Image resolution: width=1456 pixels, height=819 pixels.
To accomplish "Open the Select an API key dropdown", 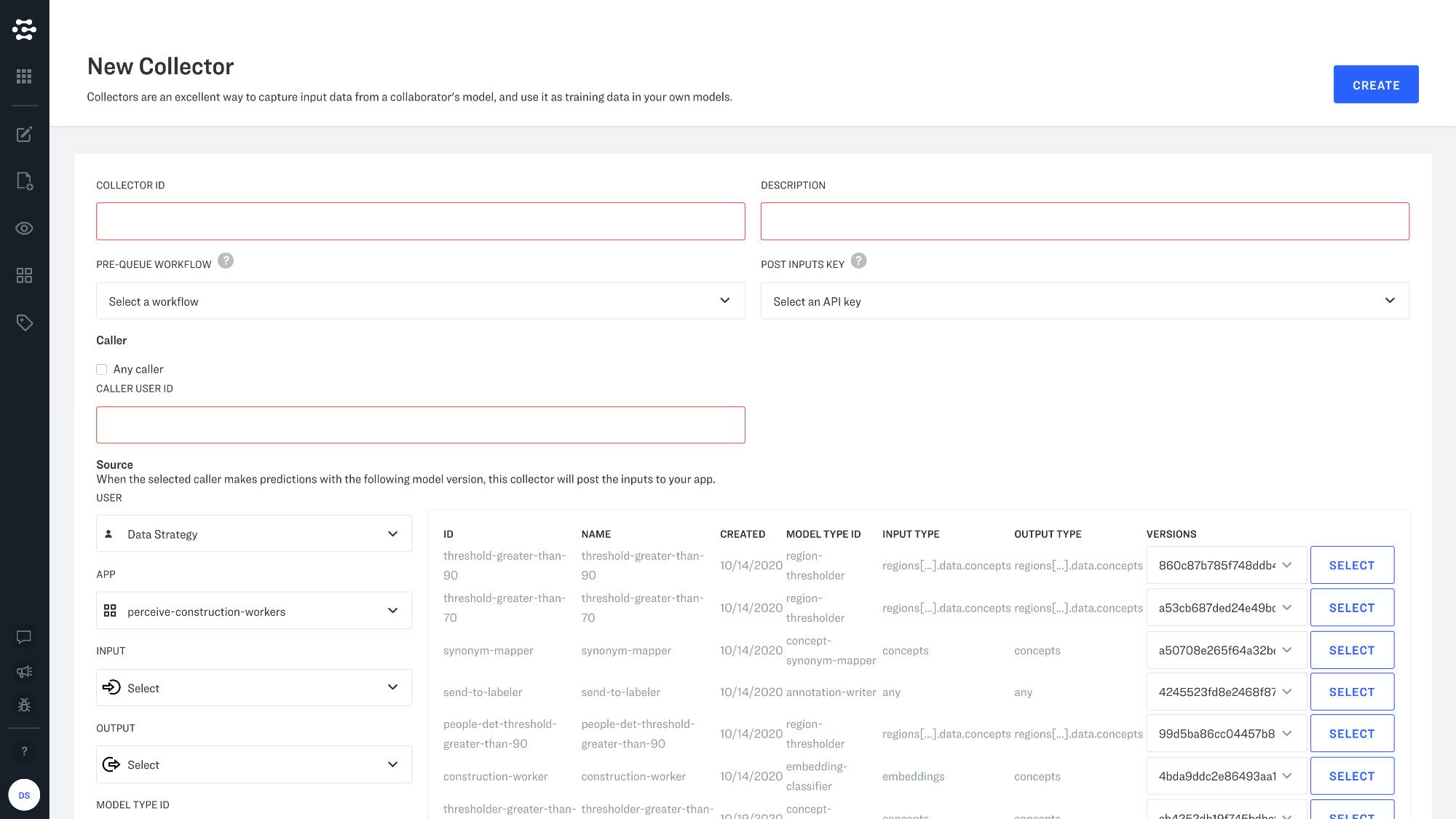I will coord(1084,301).
